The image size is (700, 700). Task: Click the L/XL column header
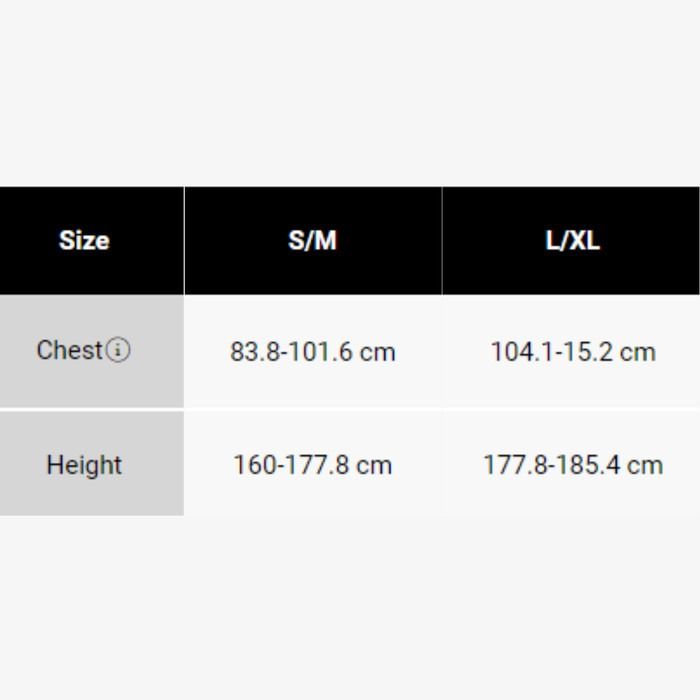point(573,241)
